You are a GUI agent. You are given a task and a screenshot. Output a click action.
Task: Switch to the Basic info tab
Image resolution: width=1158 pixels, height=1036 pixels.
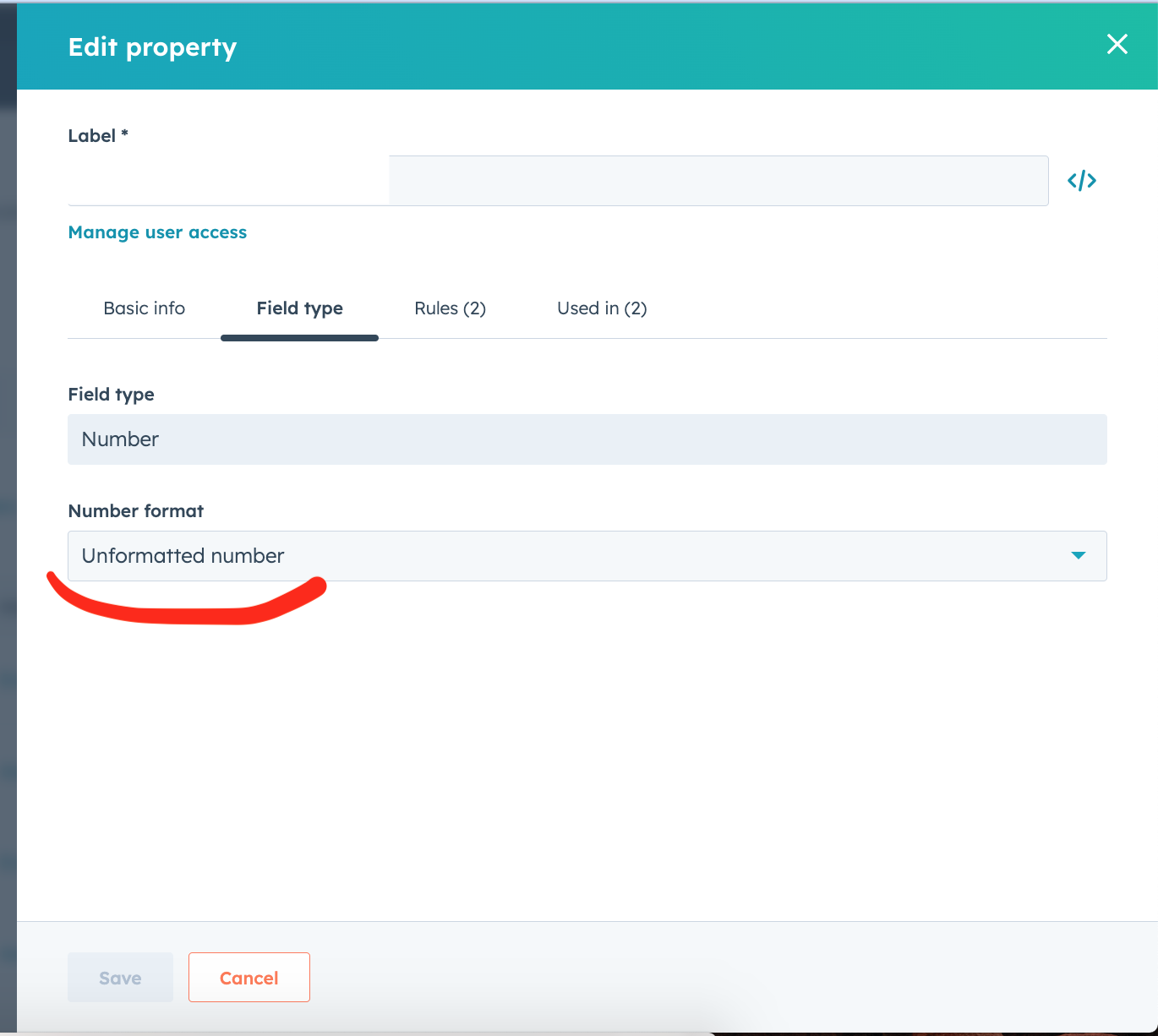[144, 308]
